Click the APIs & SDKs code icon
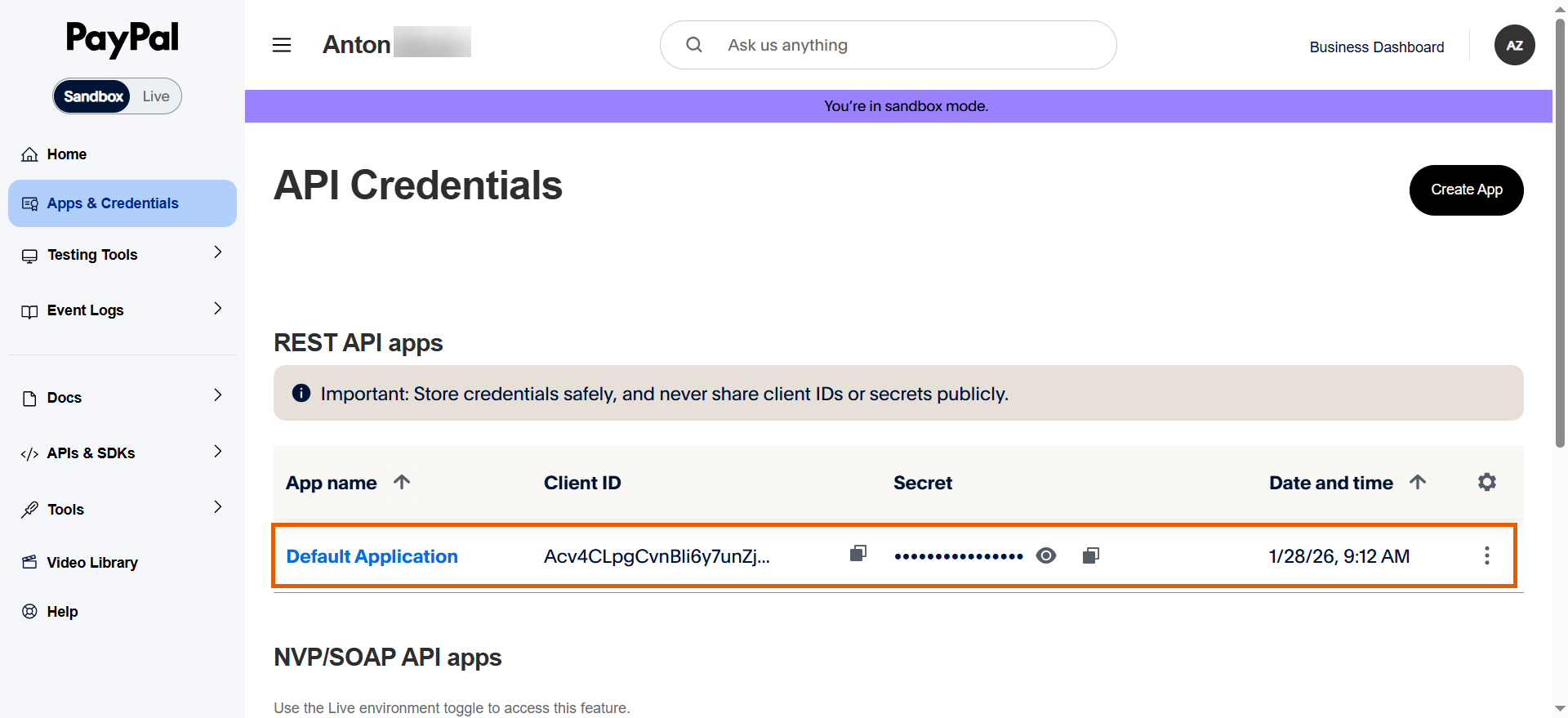Image resolution: width=1568 pixels, height=718 pixels. click(29, 454)
